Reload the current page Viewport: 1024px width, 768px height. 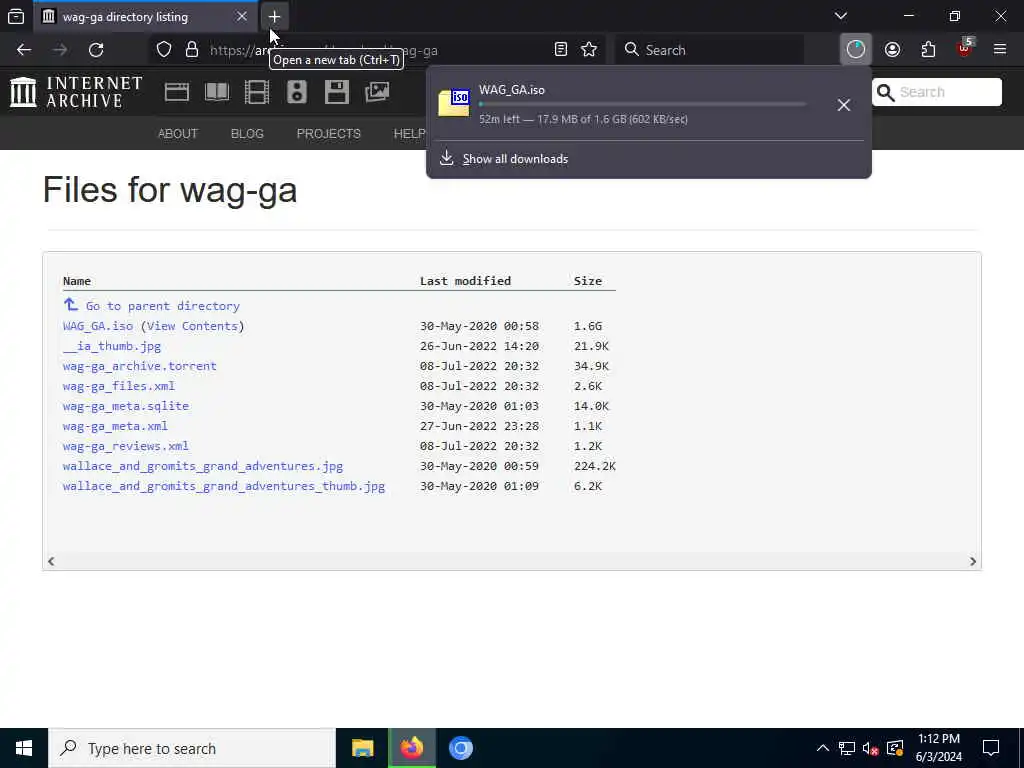(96, 50)
